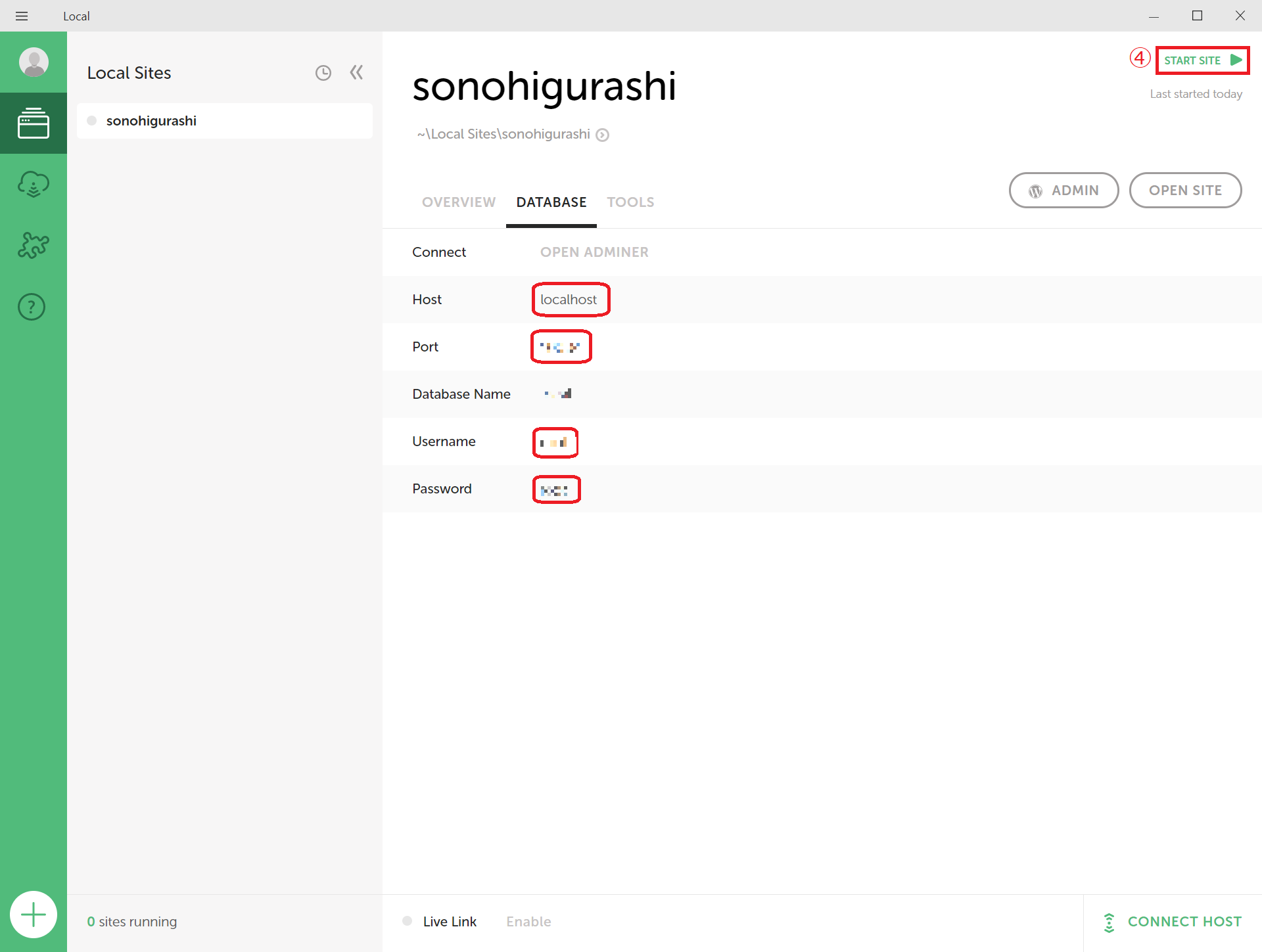
Task: Switch to the Database tab
Action: pyautogui.click(x=551, y=202)
